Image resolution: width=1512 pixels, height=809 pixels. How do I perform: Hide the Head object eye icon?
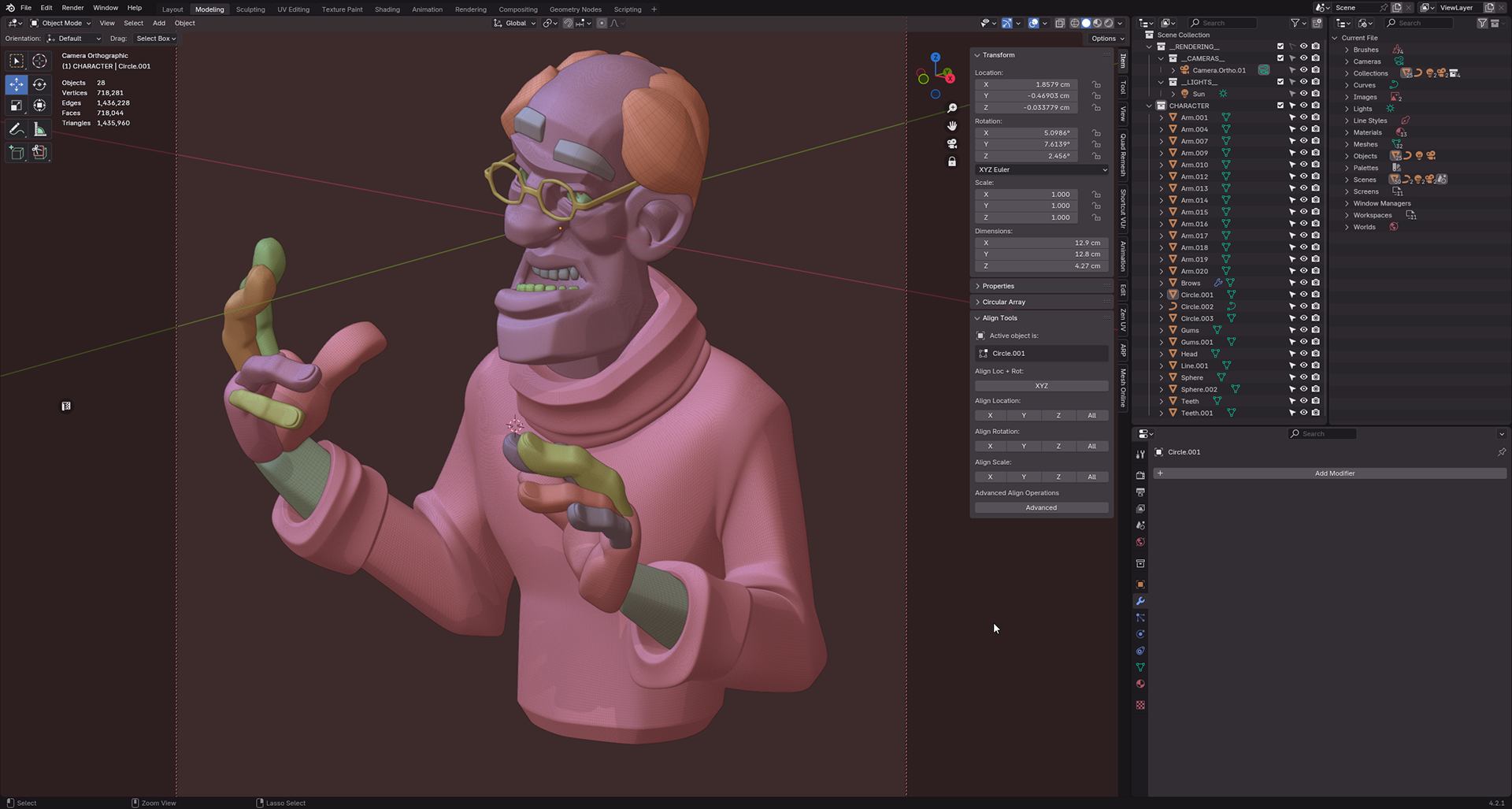tap(1303, 354)
